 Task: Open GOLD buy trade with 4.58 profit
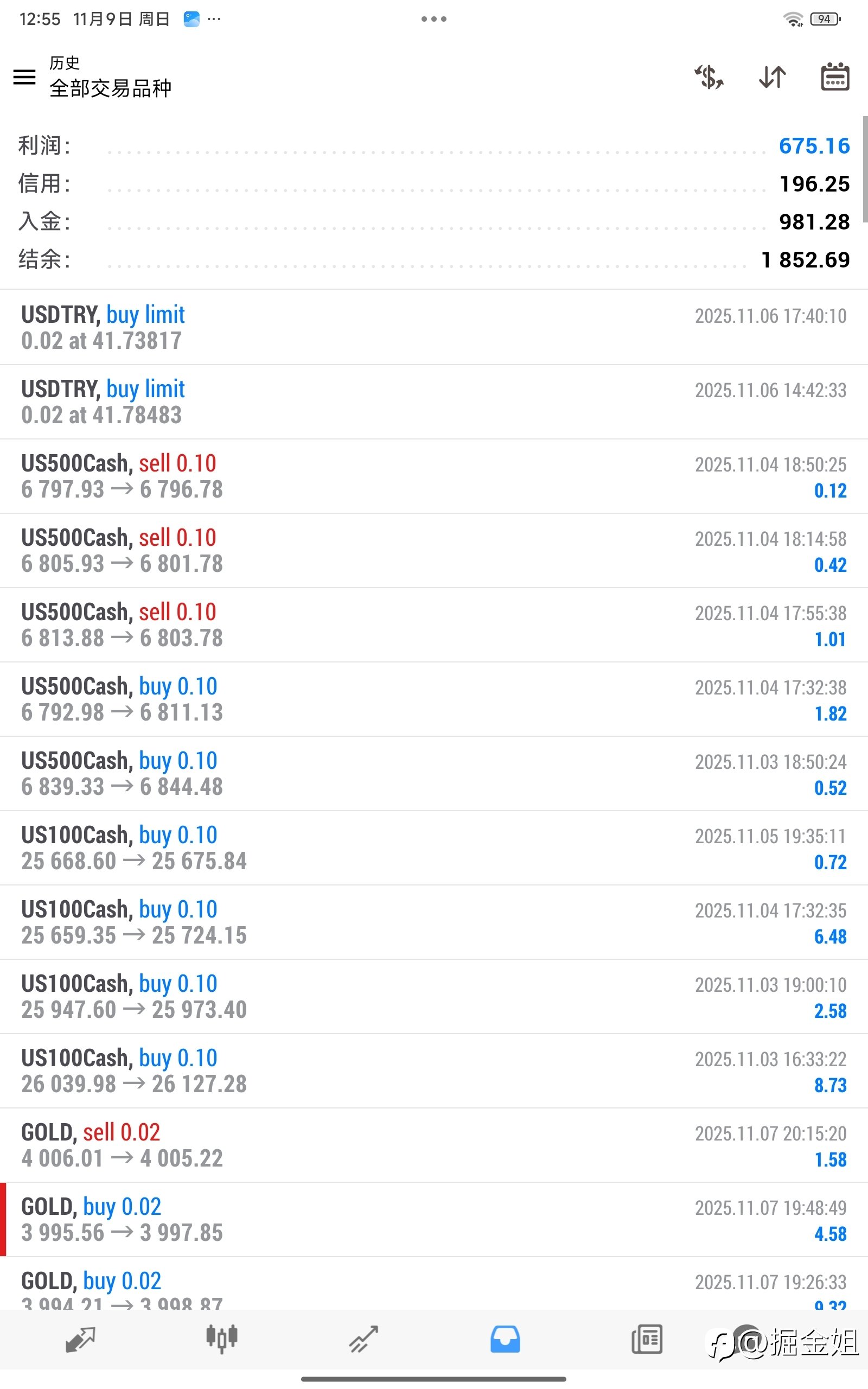[434, 1220]
